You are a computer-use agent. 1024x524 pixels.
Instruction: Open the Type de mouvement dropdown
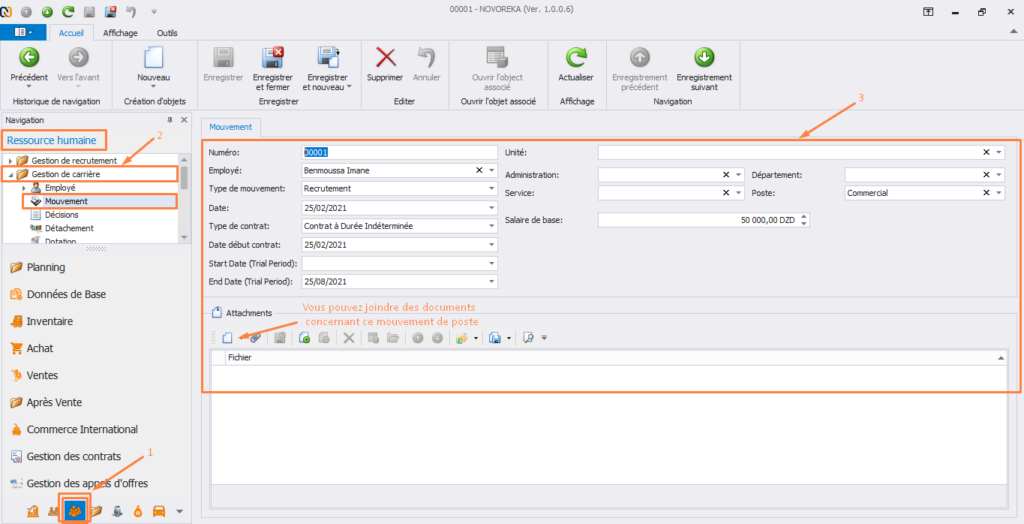tap(491, 189)
